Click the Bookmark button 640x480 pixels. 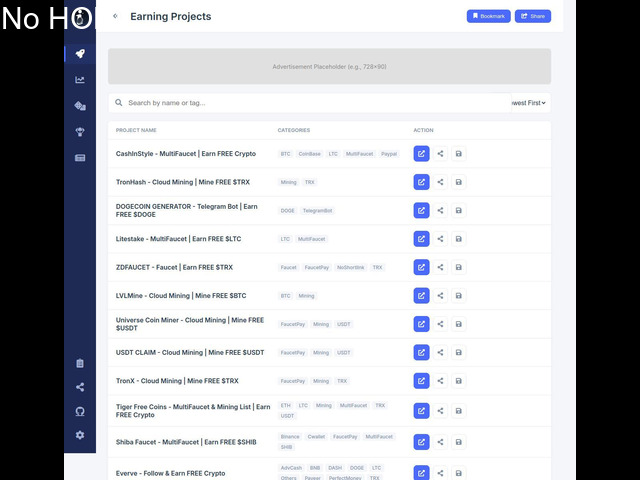tap(488, 16)
